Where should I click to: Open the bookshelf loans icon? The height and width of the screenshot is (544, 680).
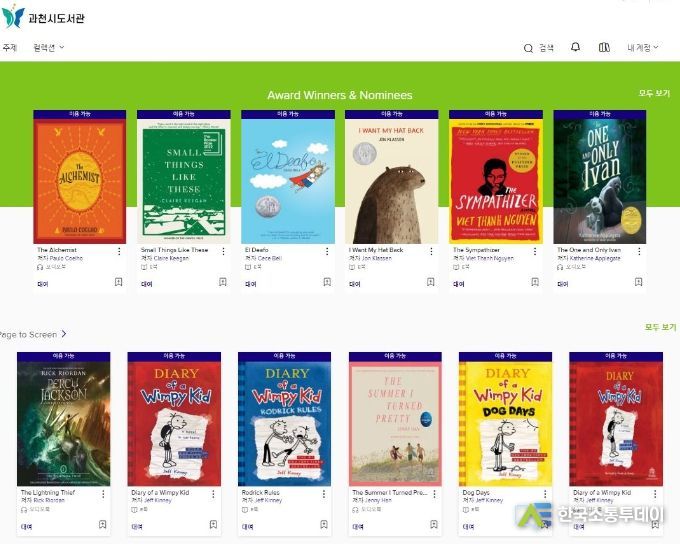pos(604,47)
